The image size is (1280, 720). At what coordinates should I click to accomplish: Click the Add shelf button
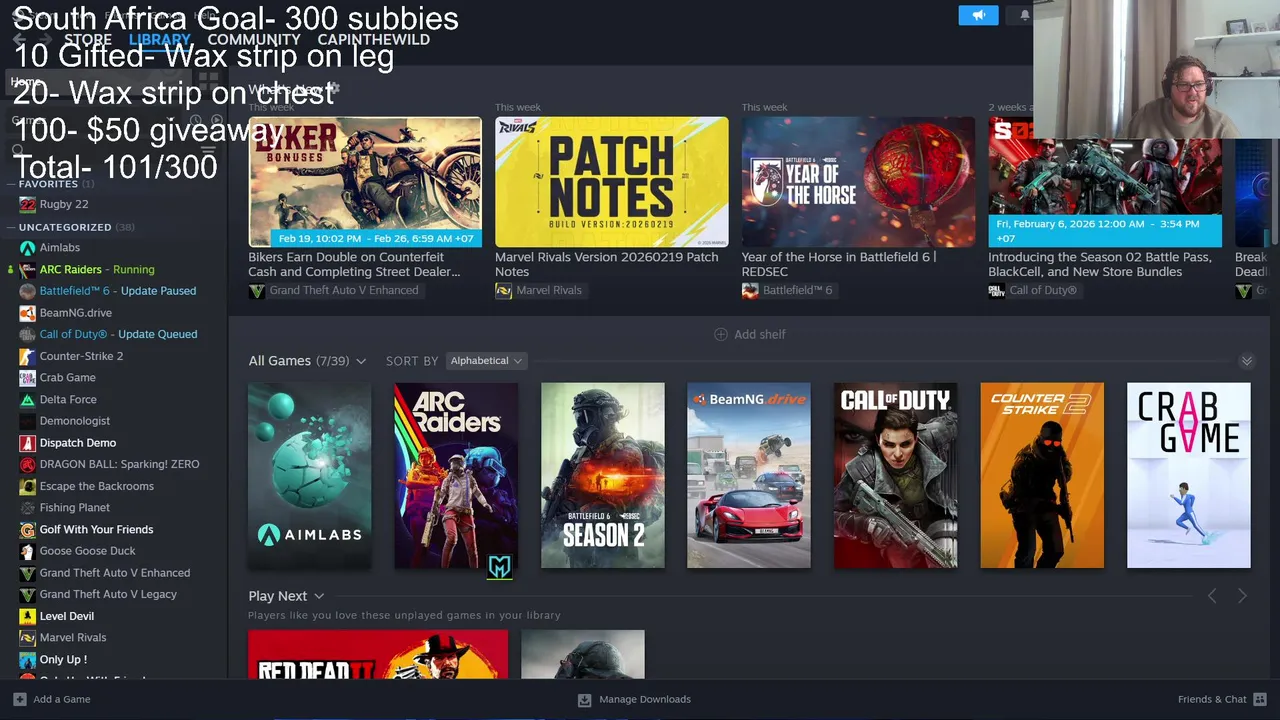coord(749,334)
